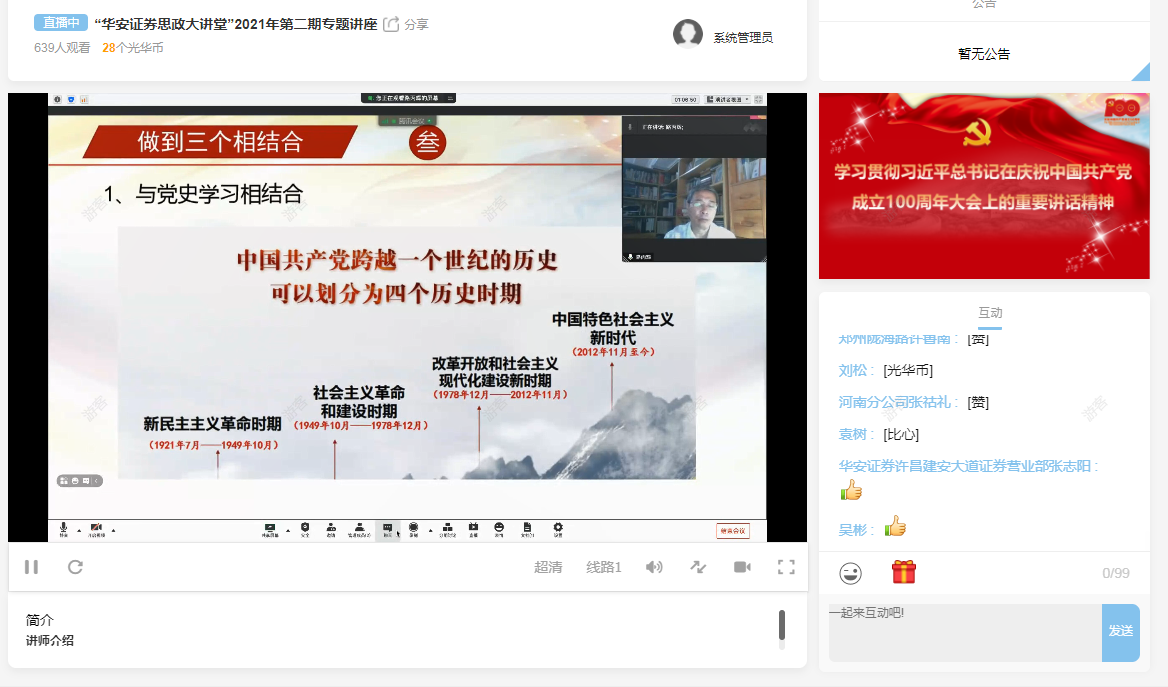
Task: Click the 讲师介绍 heading text
Action: [x=50, y=641]
